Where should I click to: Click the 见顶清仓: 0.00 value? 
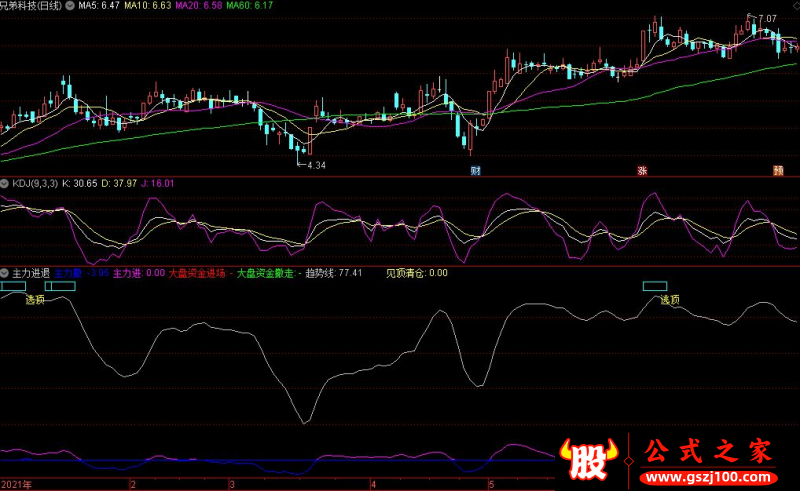click(x=417, y=273)
